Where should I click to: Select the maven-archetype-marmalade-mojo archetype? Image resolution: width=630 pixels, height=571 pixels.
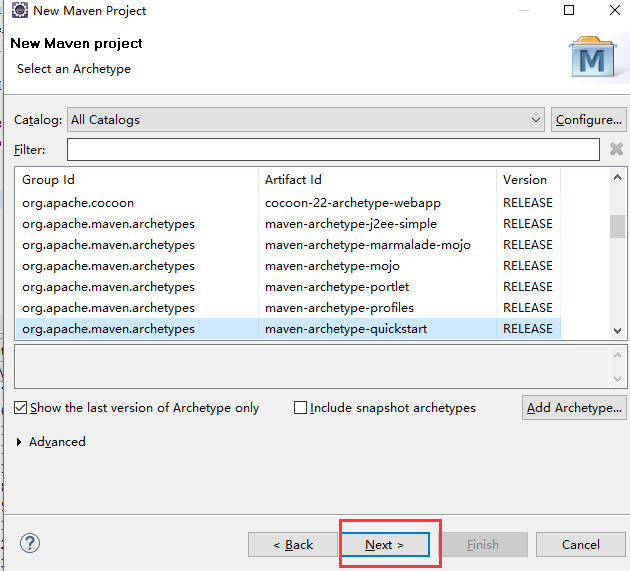coord(288,245)
